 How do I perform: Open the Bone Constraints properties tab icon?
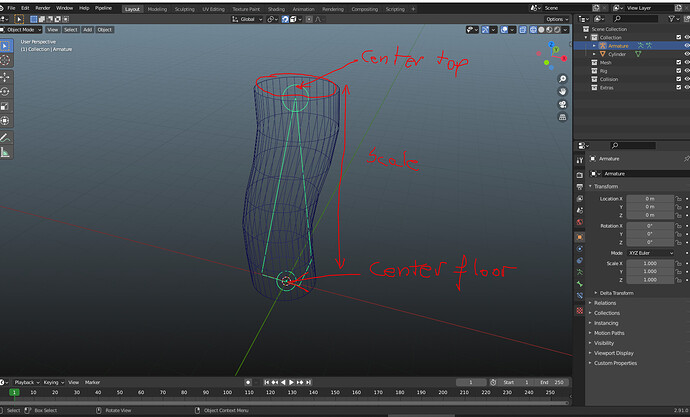pyautogui.click(x=580, y=296)
